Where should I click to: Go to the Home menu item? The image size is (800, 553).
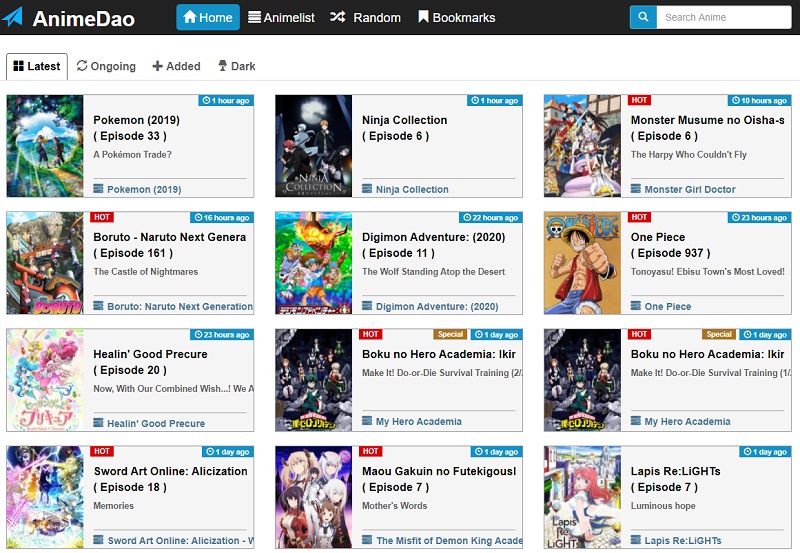coord(208,17)
